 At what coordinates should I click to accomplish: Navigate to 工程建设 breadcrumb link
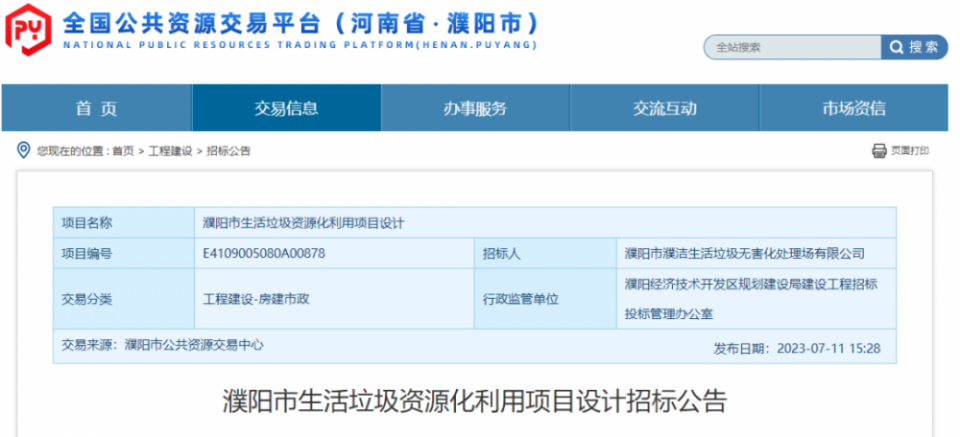(x=170, y=151)
